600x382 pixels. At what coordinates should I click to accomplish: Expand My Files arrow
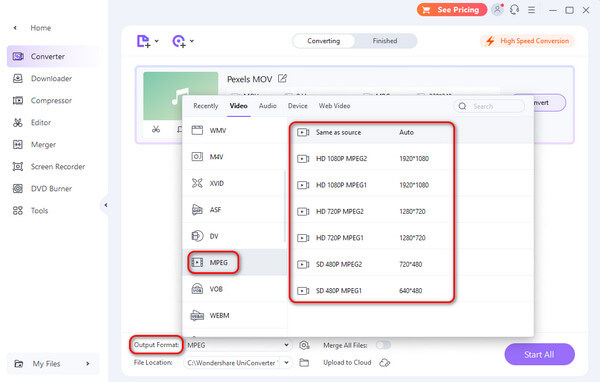pos(88,364)
